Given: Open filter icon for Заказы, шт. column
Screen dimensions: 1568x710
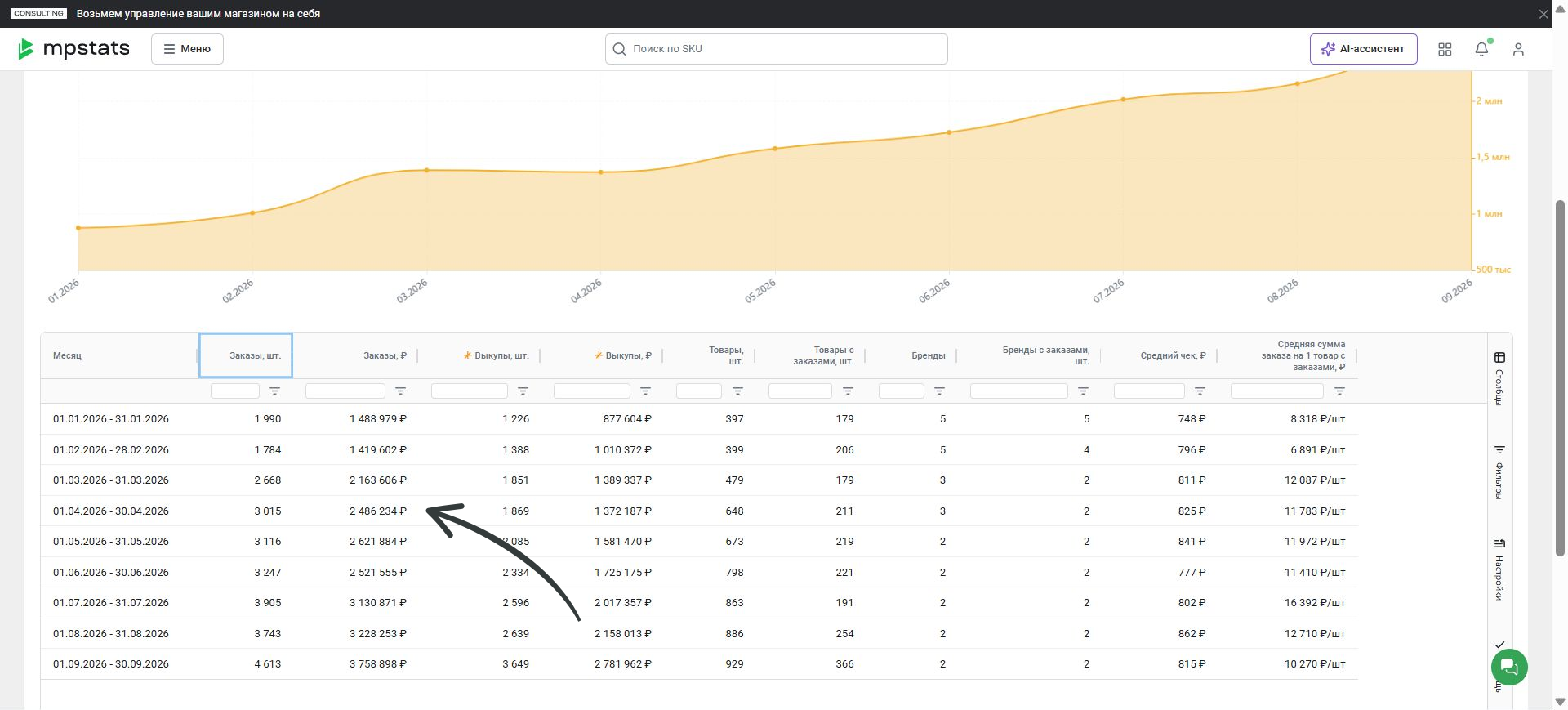Looking at the screenshot, I should click(x=274, y=391).
